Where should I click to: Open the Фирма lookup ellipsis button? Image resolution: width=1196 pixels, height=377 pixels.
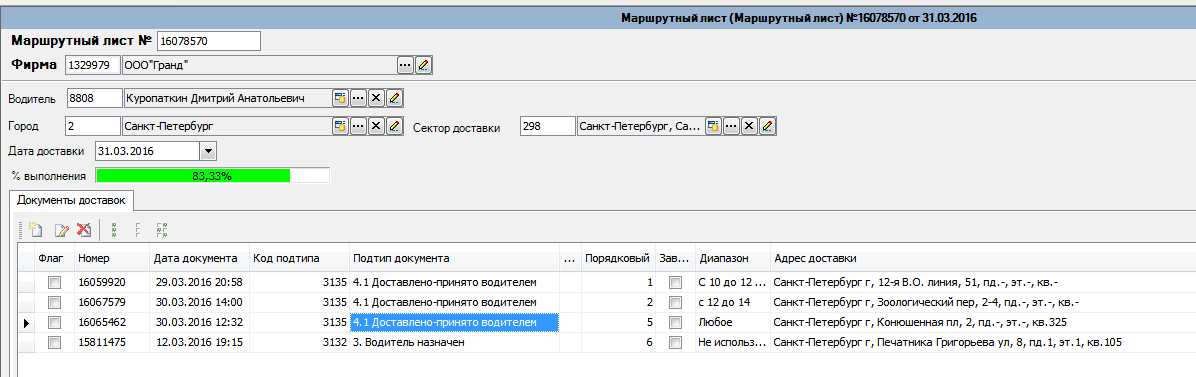click(405, 65)
